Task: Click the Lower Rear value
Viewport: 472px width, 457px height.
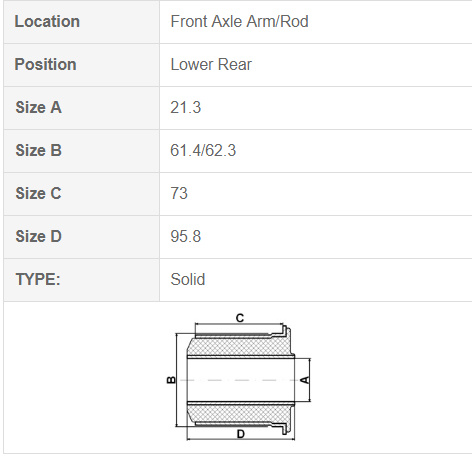Action: tap(211, 65)
